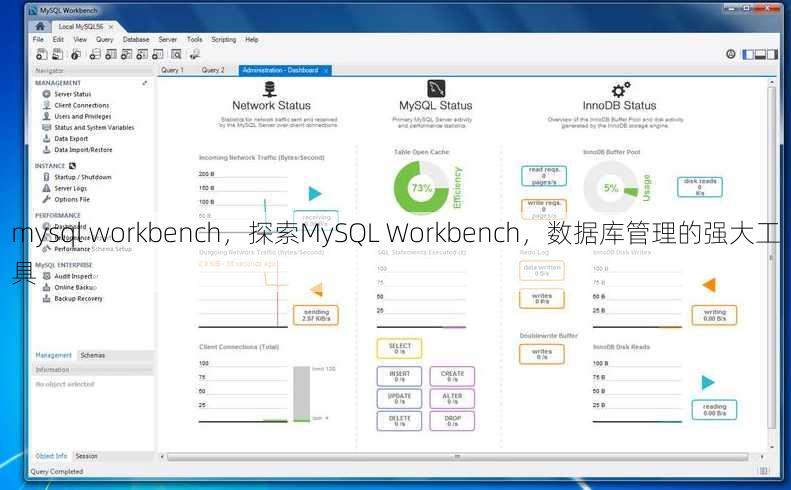Open the object inspector toolbar icon
The width and height of the screenshot is (791, 490).
tap(76, 54)
